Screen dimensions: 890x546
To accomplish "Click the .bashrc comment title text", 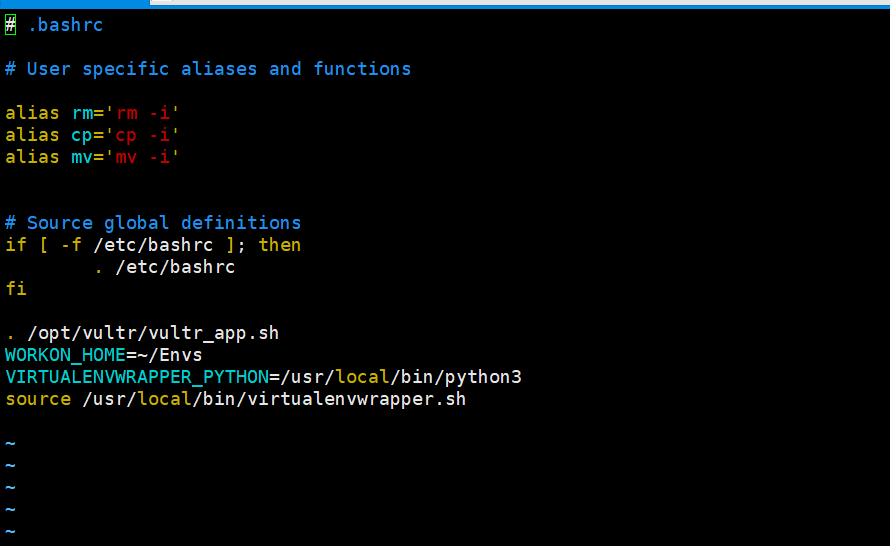I will [65, 25].
